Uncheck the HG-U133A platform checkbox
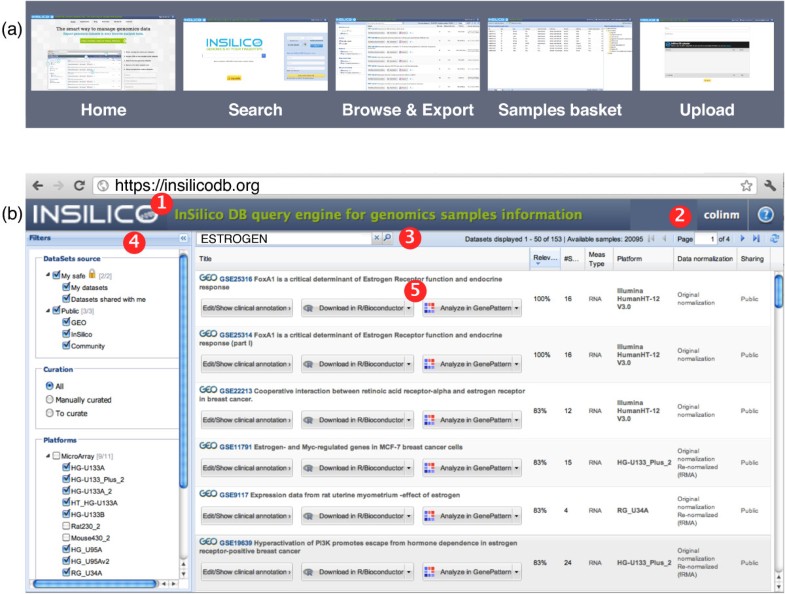 (66, 467)
